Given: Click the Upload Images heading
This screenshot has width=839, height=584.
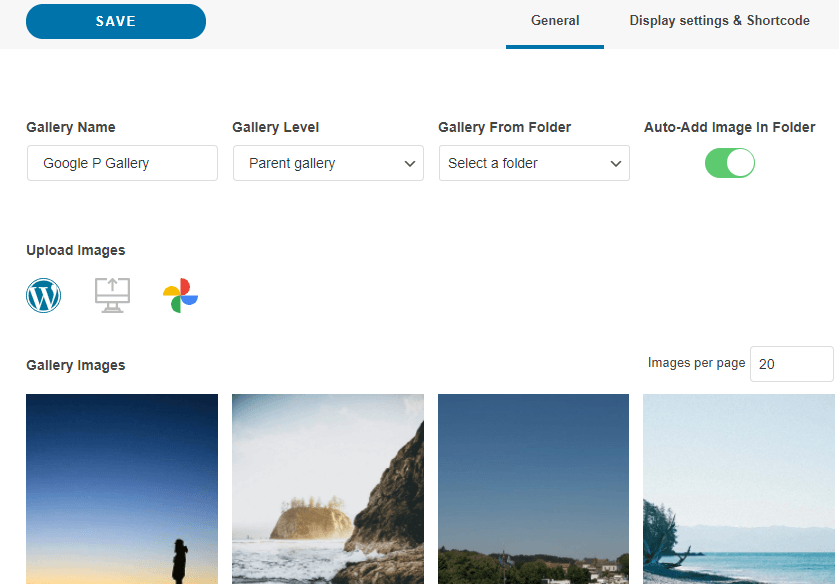Looking at the screenshot, I should tap(76, 250).
